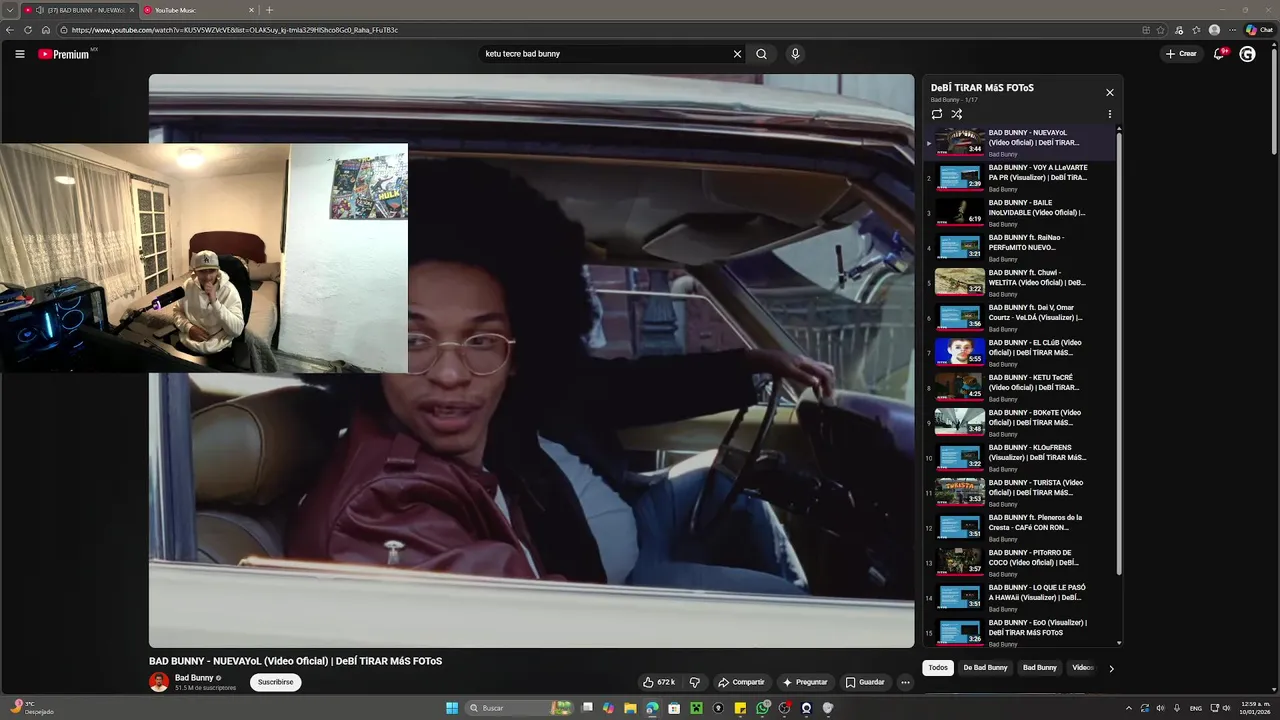Play KETU TeCRÉ playlist item
This screenshot has width=1280, height=720.
tap(1019, 388)
